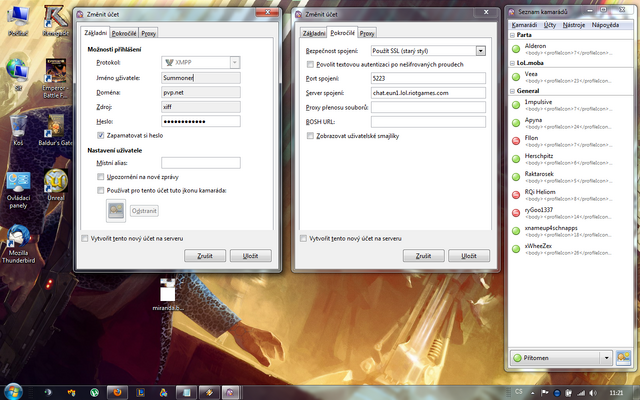This screenshot has width=640, height=400.
Task: Expand Bezpečnost spojení dropdown
Action: (480, 51)
